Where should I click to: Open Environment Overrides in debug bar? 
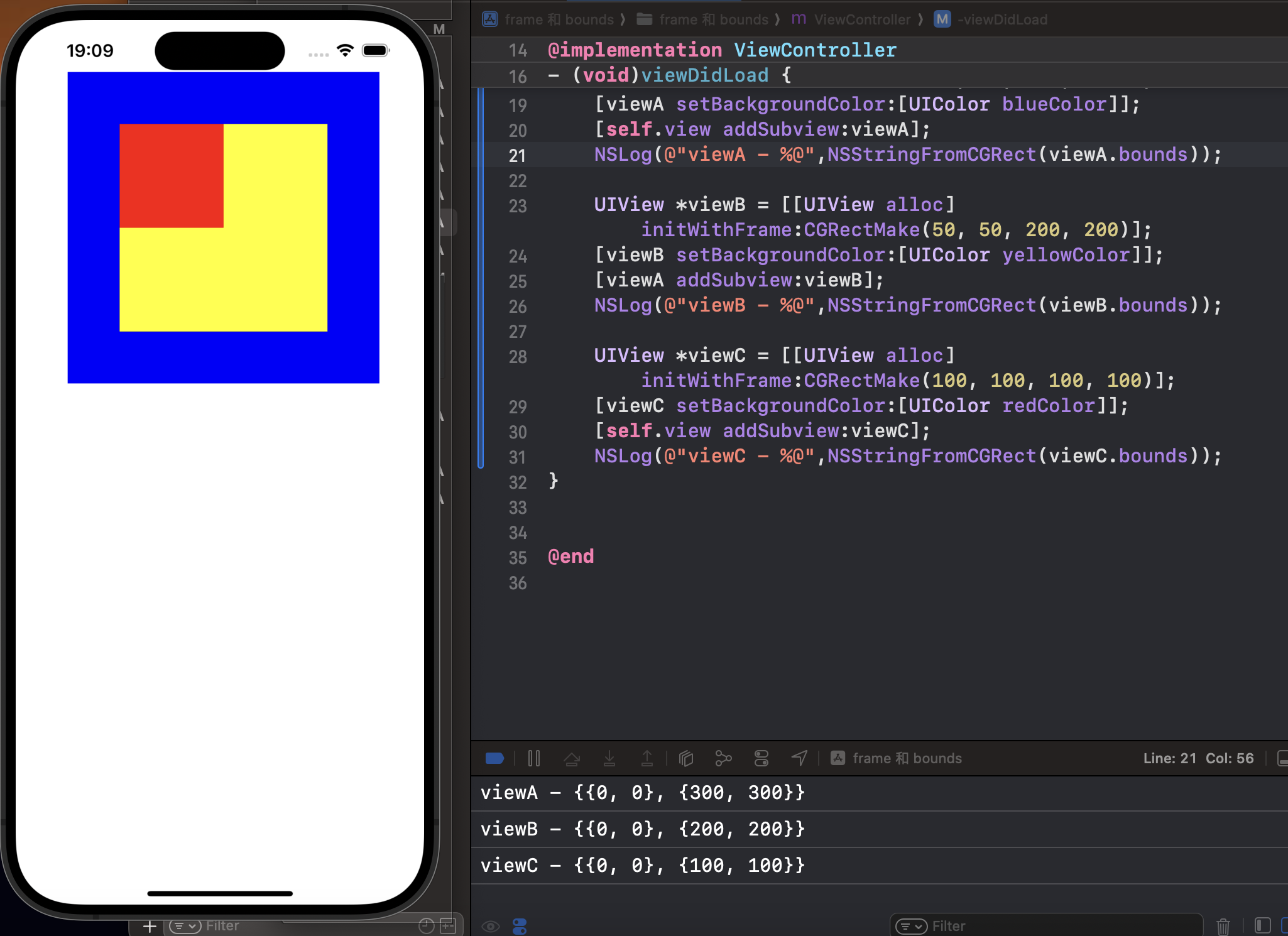pyautogui.click(x=761, y=758)
